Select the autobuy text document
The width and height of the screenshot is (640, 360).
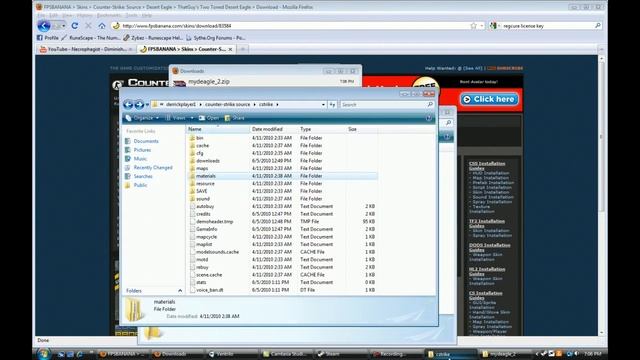(x=205, y=207)
